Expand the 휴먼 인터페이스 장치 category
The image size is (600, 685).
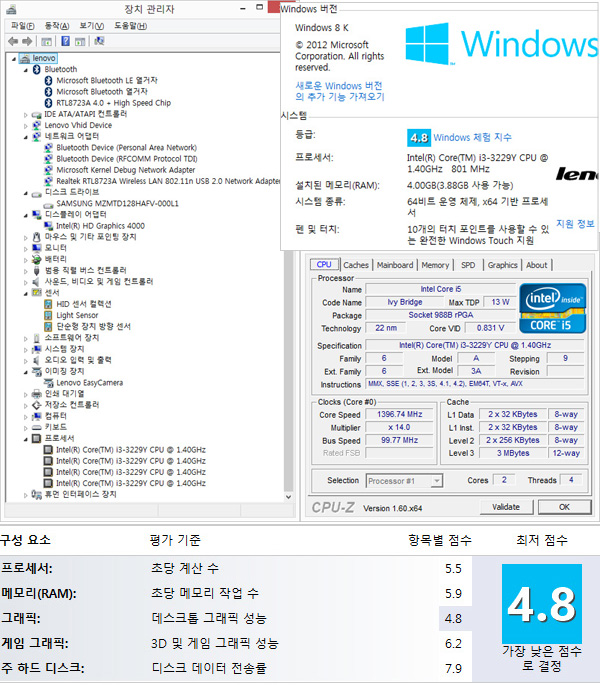[25, 495]
